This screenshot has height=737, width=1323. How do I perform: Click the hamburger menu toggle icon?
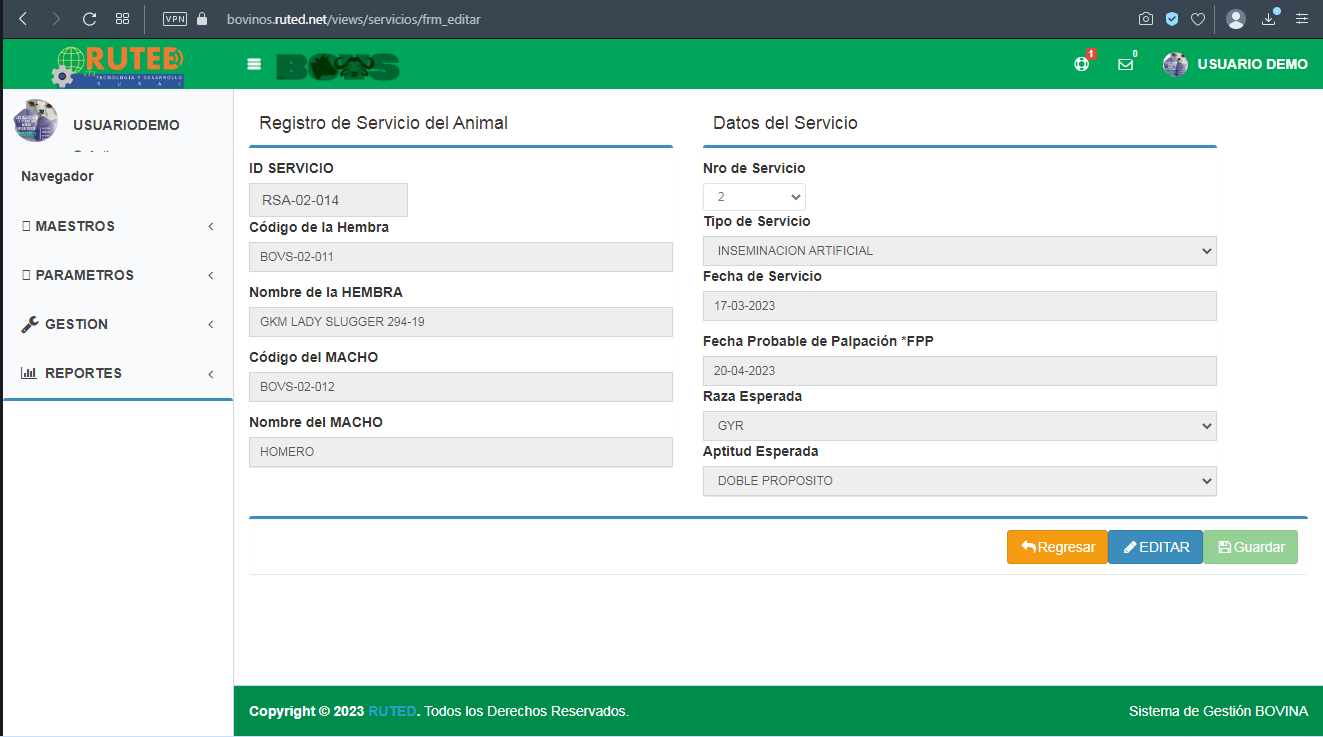click(x=254, y=64)
